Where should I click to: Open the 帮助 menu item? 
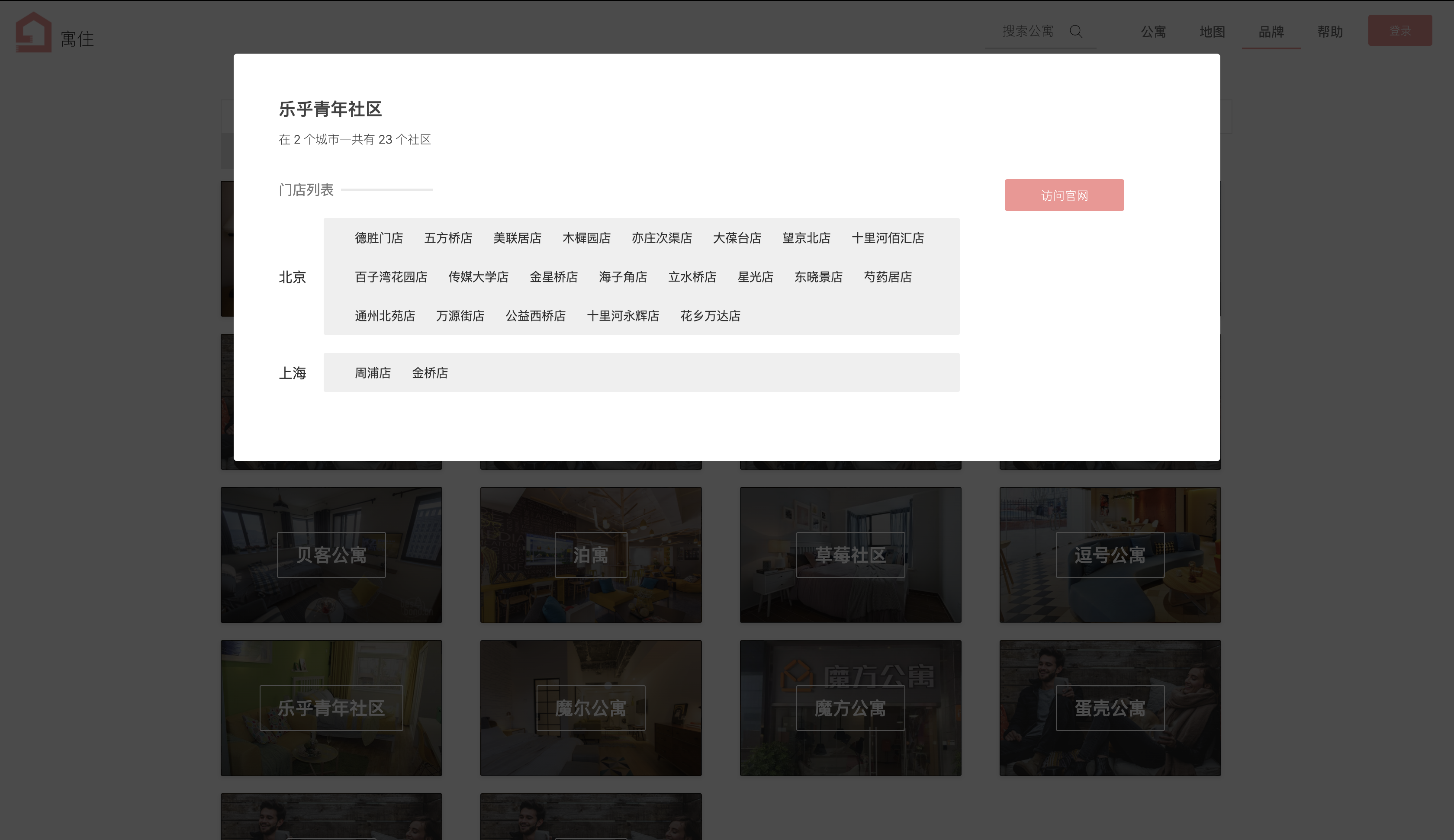point(1329,32)
